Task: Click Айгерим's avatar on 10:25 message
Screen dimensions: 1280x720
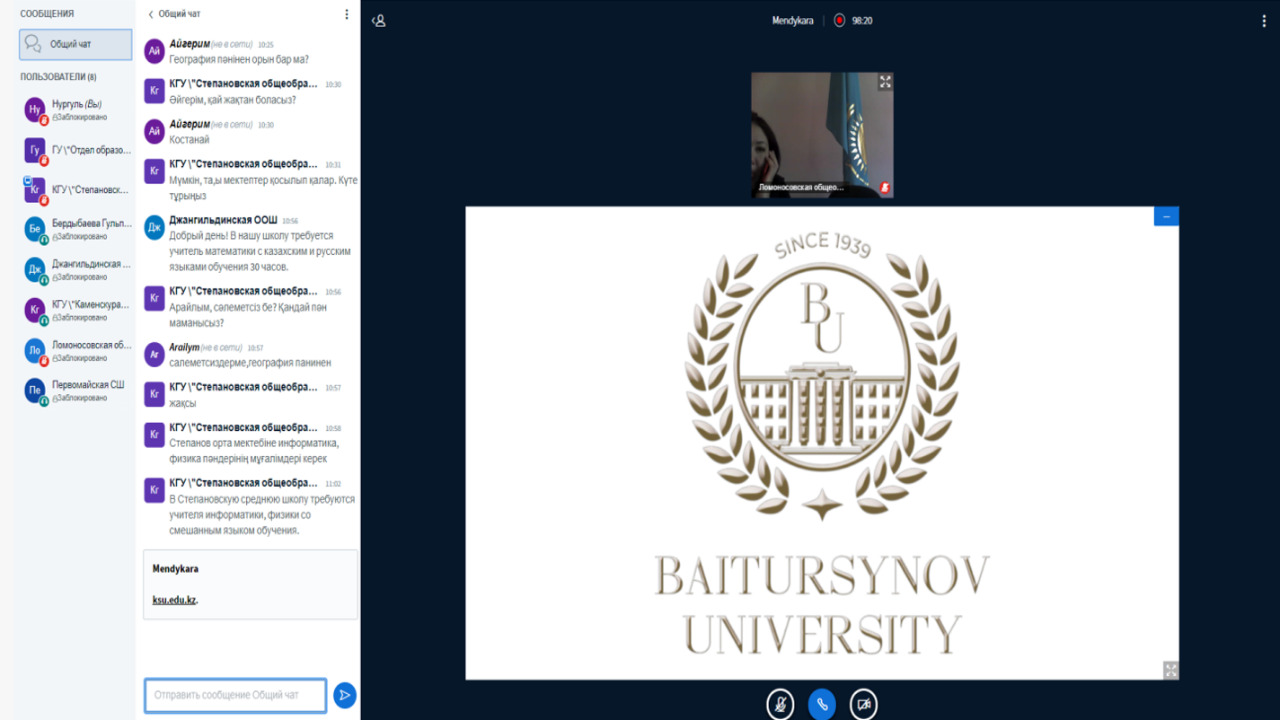Action: [154, 51]
